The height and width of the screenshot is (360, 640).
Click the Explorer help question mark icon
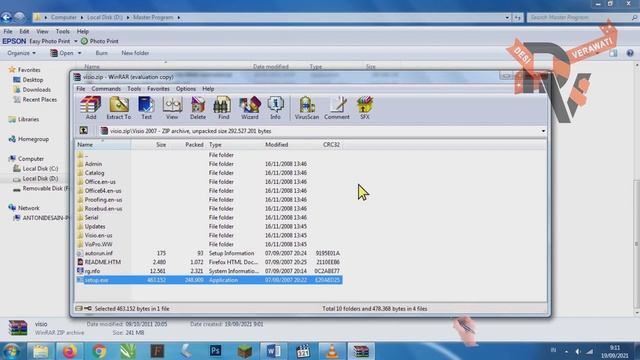[630, 53]
